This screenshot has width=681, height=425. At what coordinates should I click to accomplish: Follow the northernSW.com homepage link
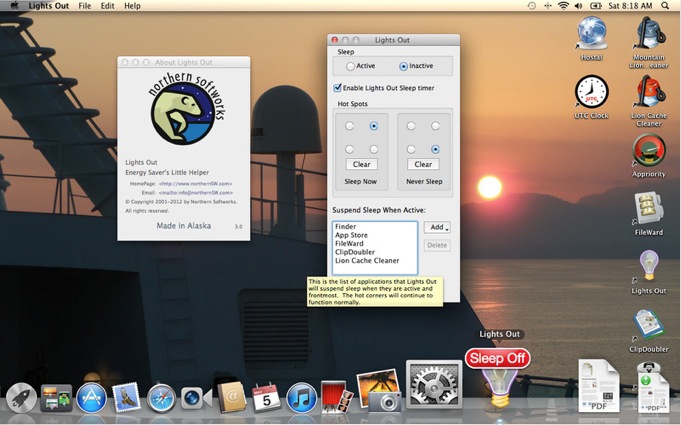[195, 184]
